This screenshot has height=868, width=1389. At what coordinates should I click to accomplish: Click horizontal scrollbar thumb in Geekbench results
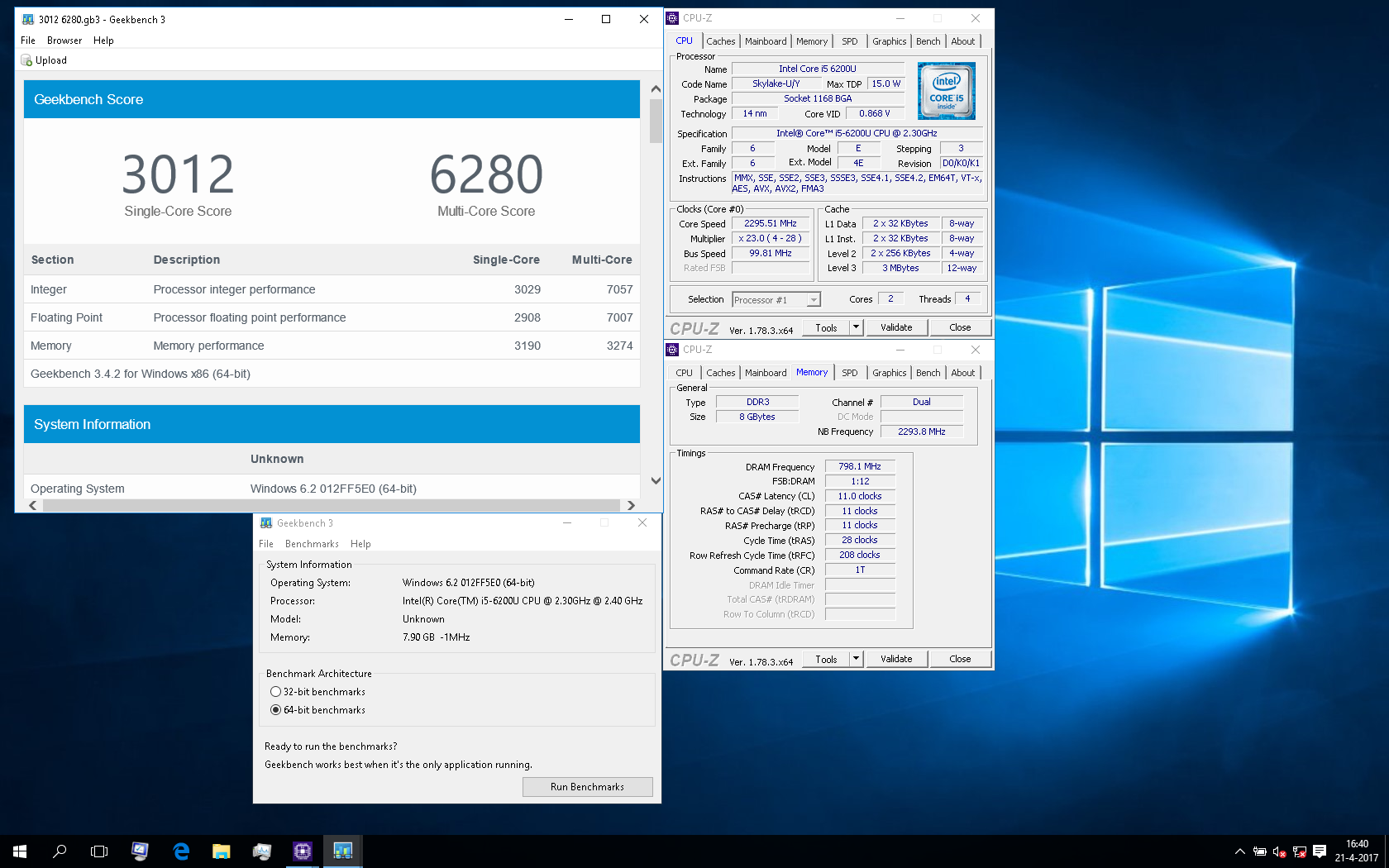tap(331, 505)
